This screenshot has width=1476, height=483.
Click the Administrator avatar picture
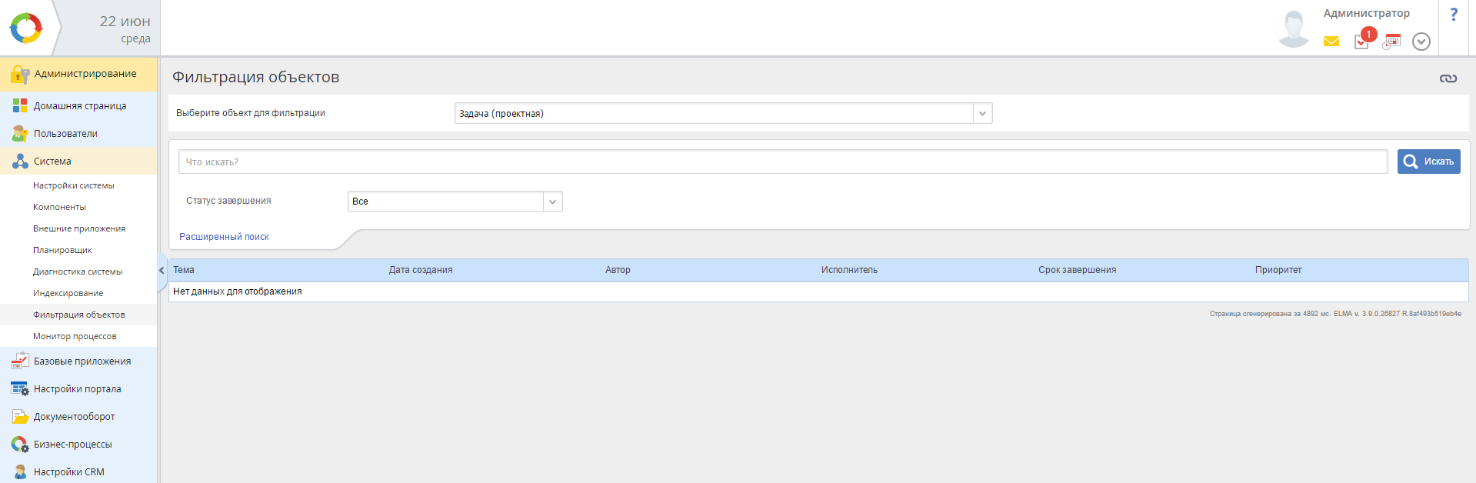(x=1294, y=29)
